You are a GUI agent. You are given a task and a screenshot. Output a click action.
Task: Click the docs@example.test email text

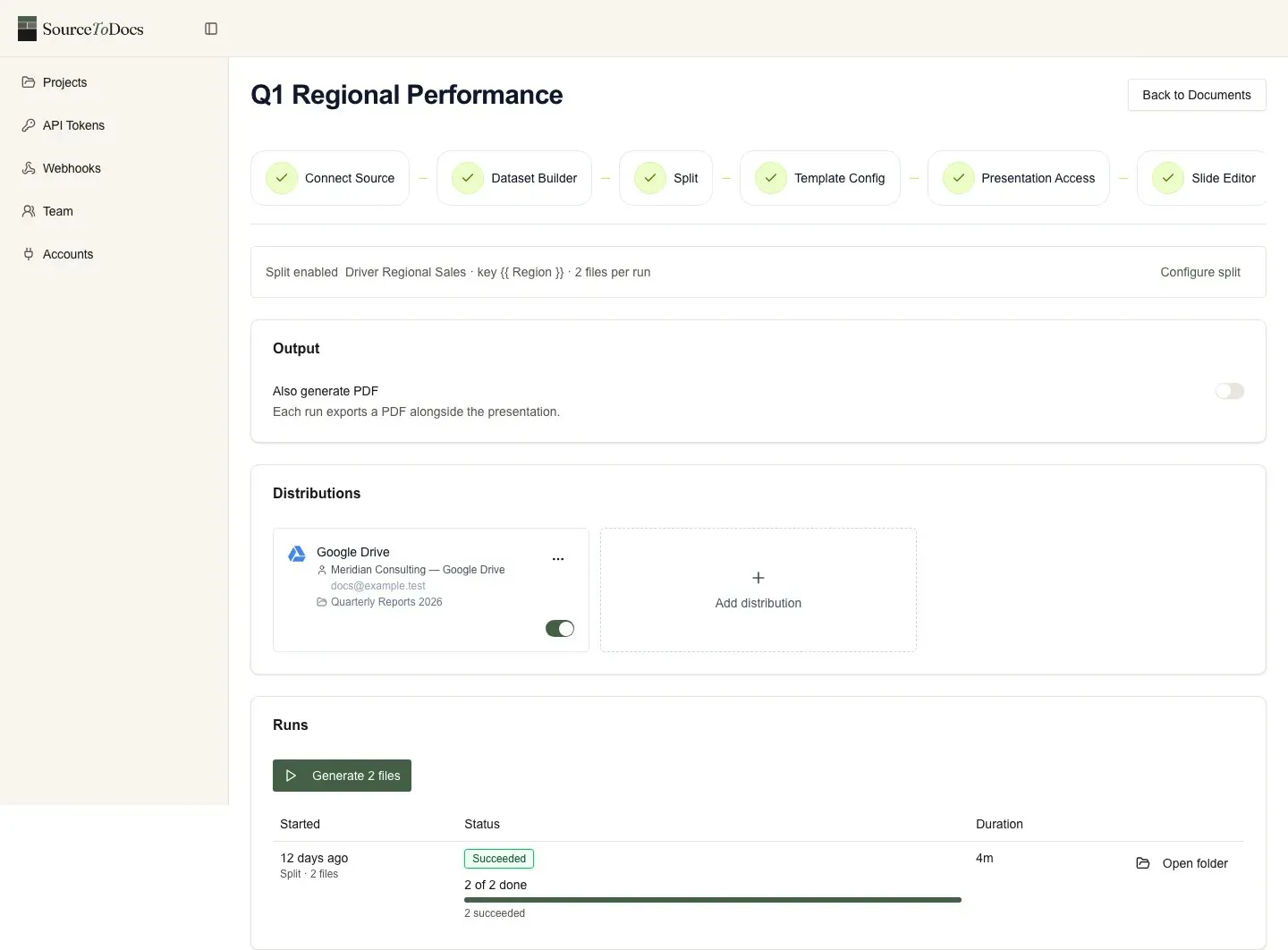pos(378,586)
